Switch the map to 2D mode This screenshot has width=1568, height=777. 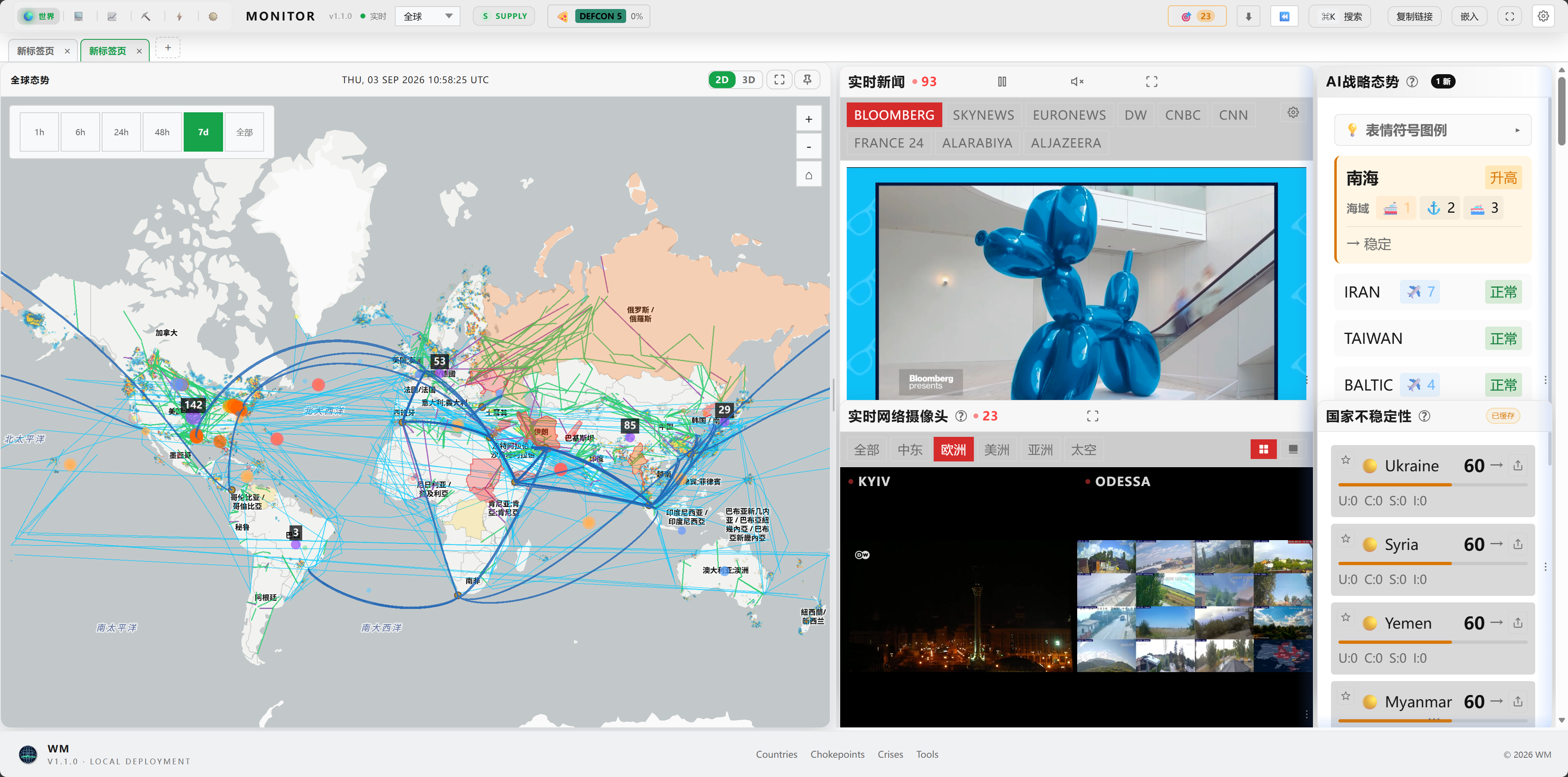coord(722,80)
